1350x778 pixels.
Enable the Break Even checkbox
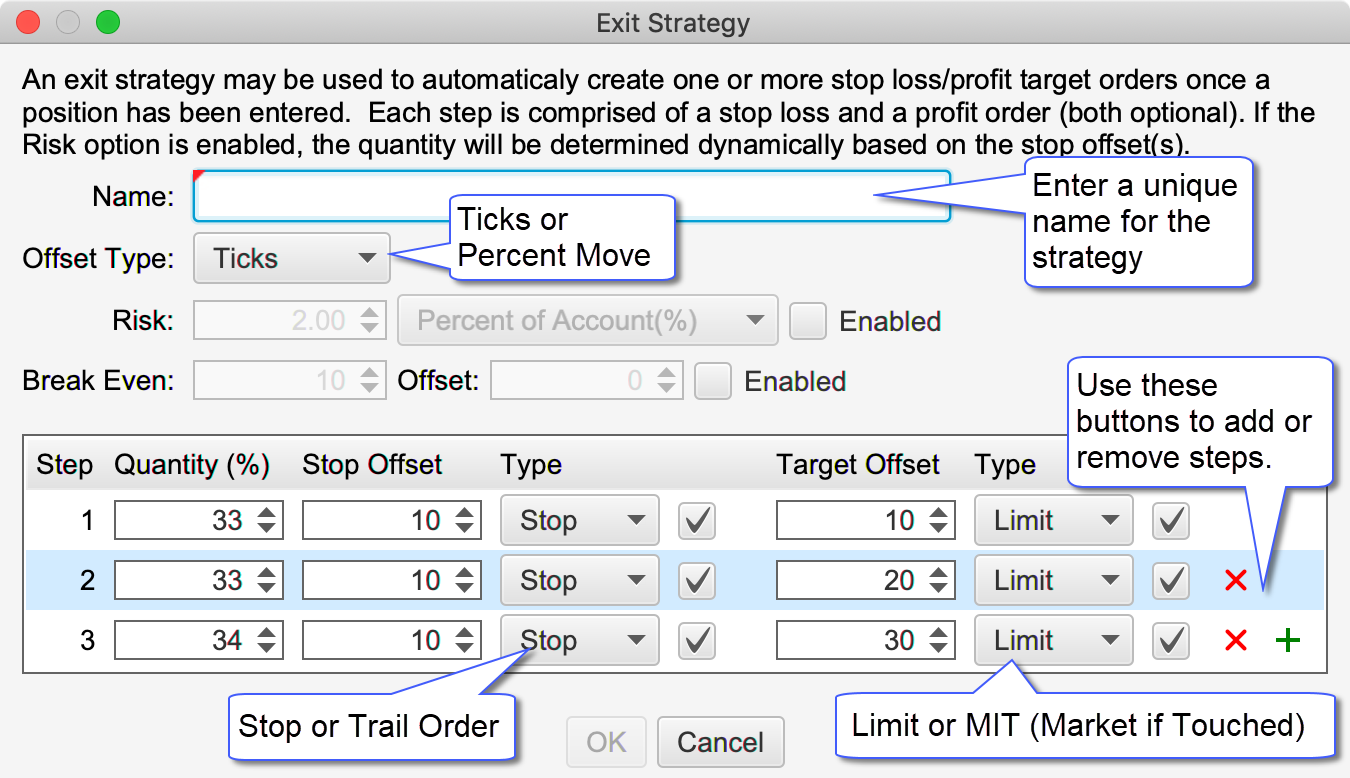tap(713, 381)
